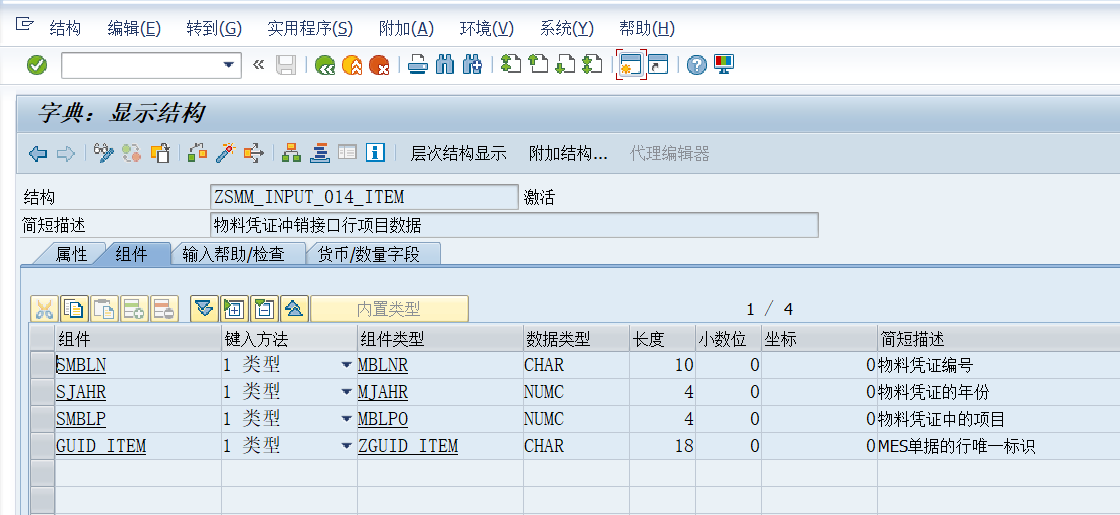The image size is (1120, 515).
Task: Click the 层次结构显示 button
Action: tap(459, 153)
